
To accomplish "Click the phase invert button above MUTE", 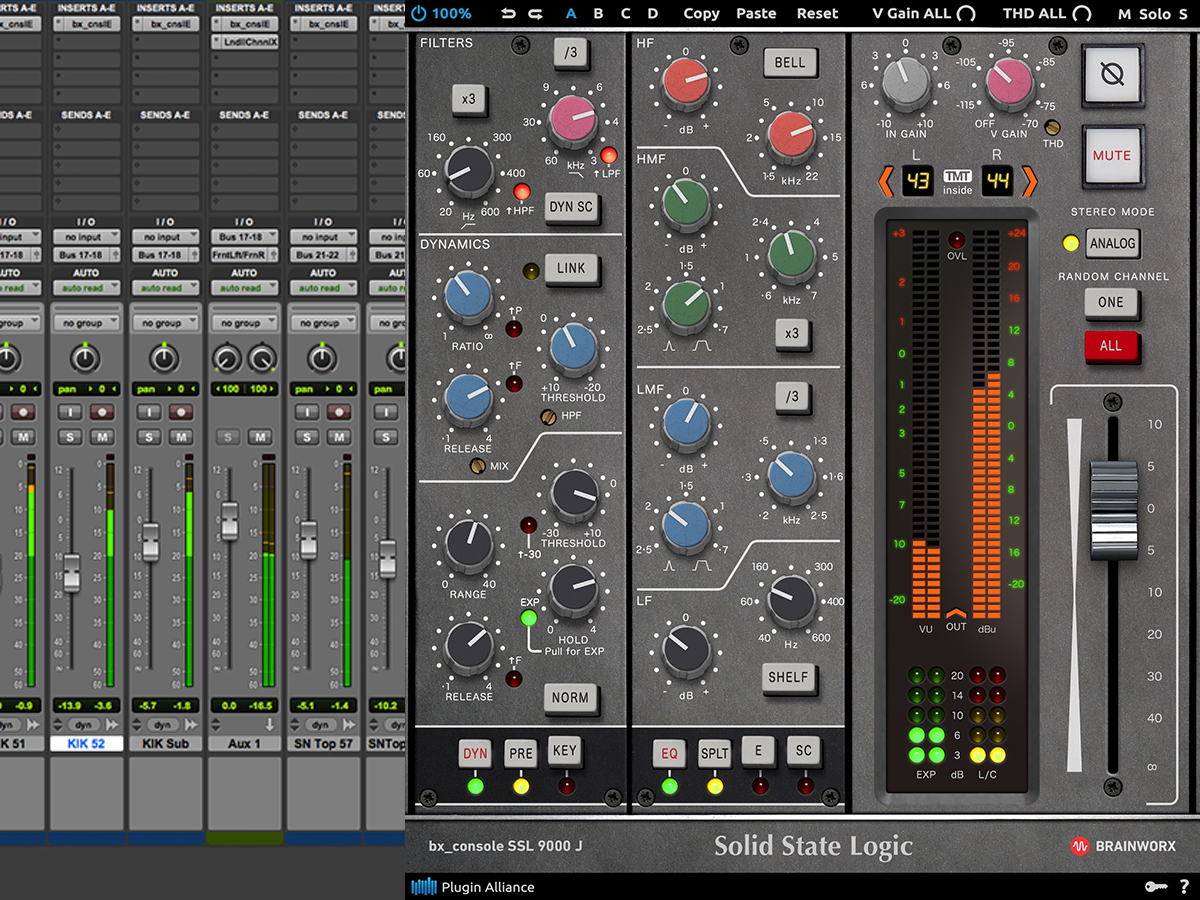I will click(1113, 75).
